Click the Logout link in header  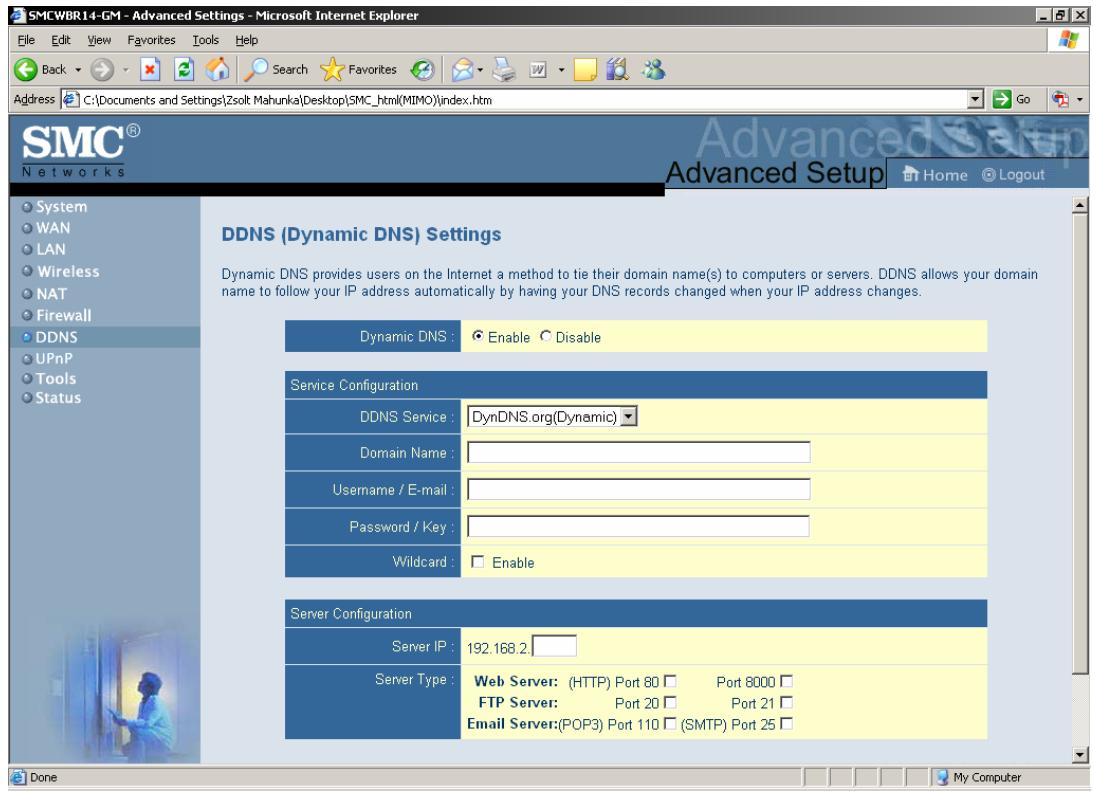[x=1014, y=175]
